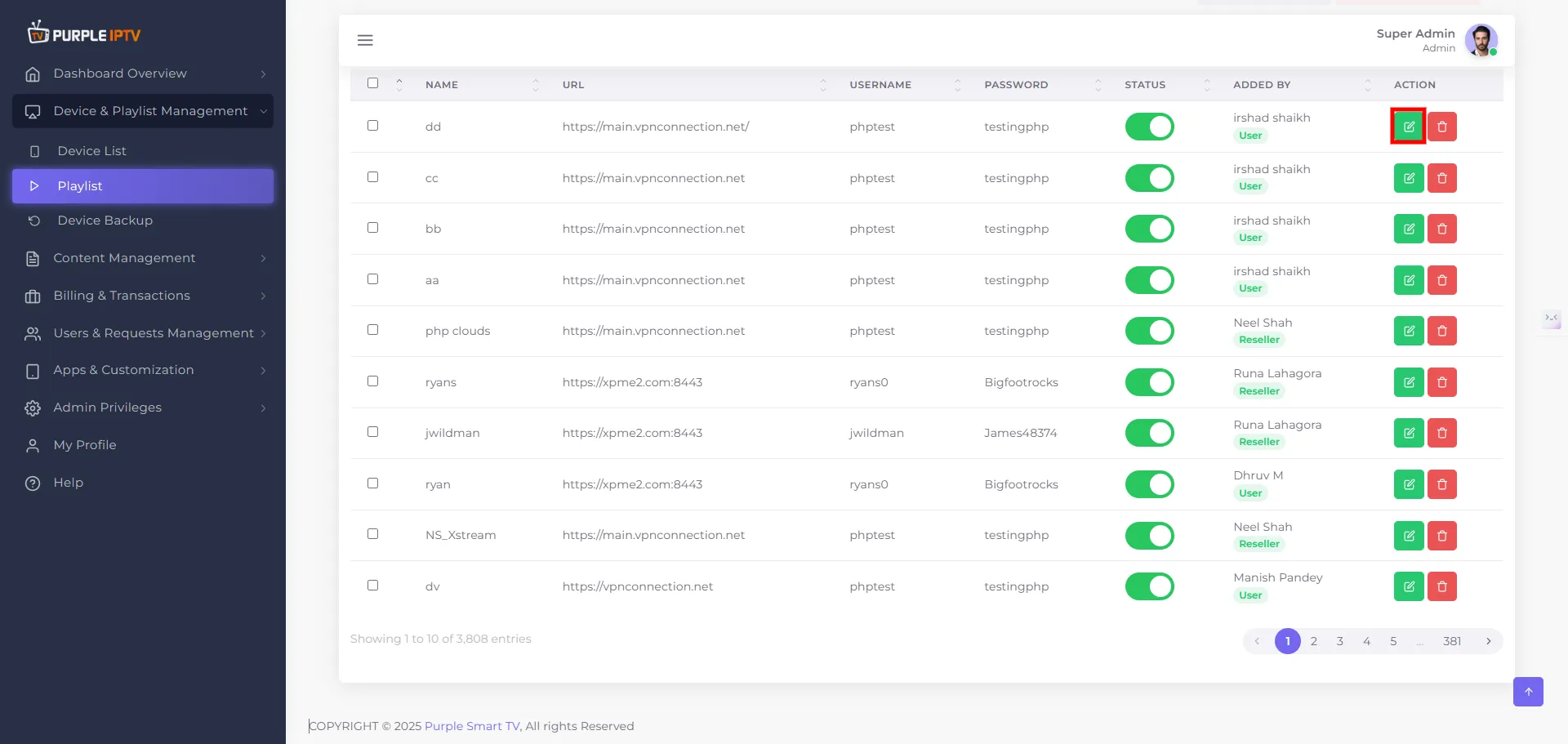Viewport: 1568px width, 744px height.
Task: Expand the Admin Privileges menu
Action: click(143, 408)
